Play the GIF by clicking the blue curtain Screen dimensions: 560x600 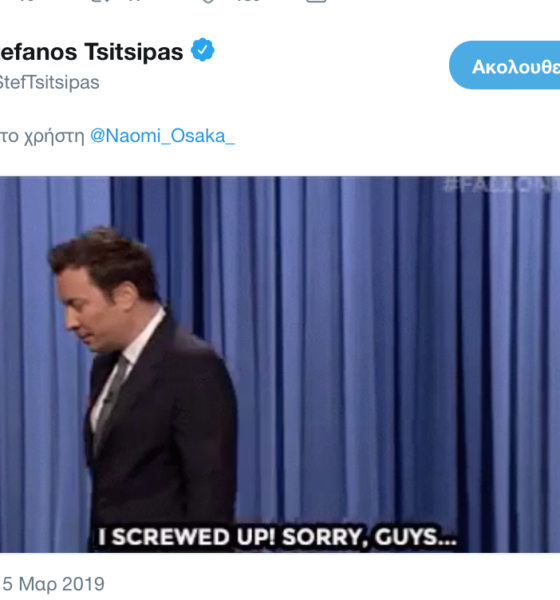click(x=383, y=344)
